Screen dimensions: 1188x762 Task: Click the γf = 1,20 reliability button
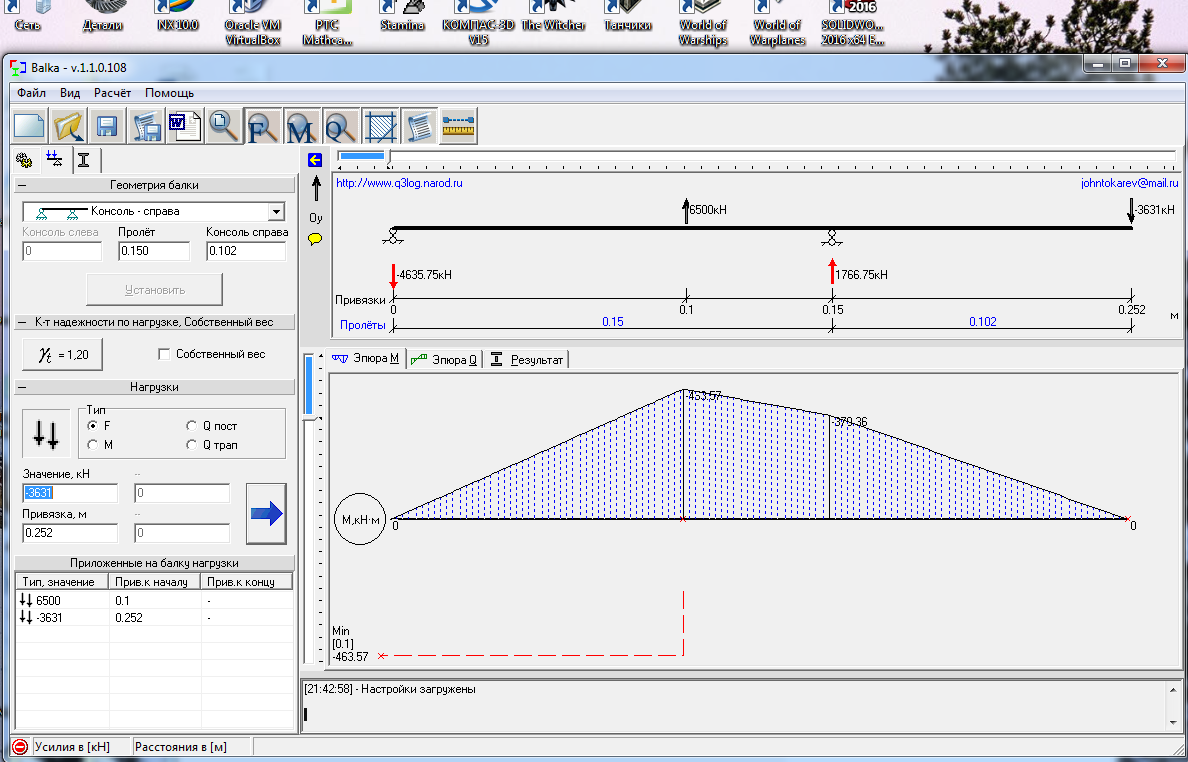tap(62, 354)
